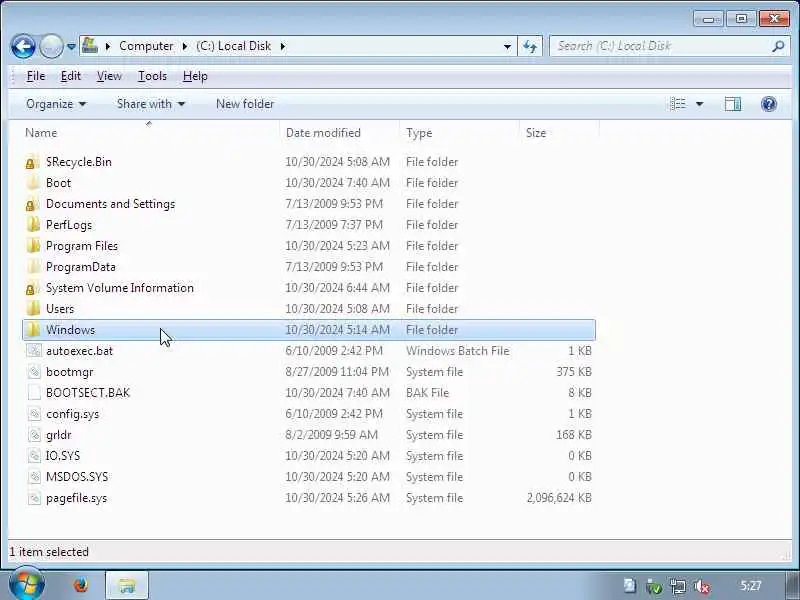Click the greyed Forward navigation arrow
Image resolution: width=800 pixels, height=600 pixels.
51,46
